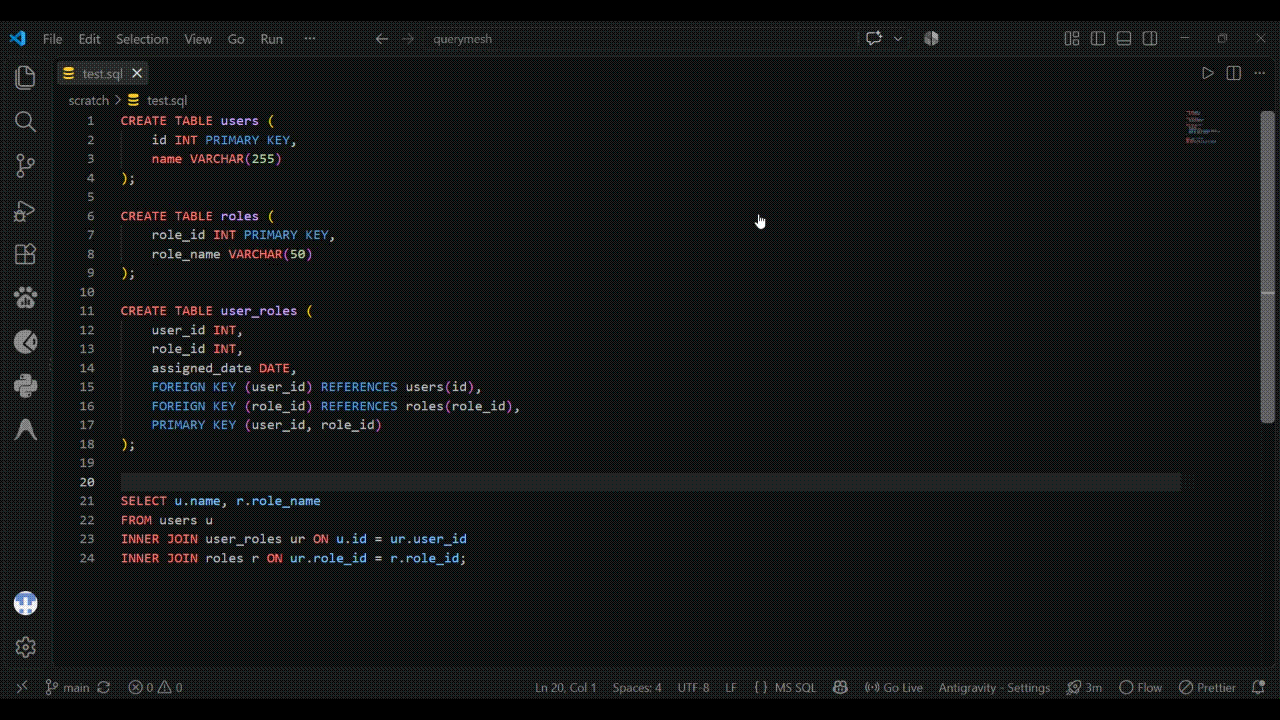Open the Manage gear menu

26,647
